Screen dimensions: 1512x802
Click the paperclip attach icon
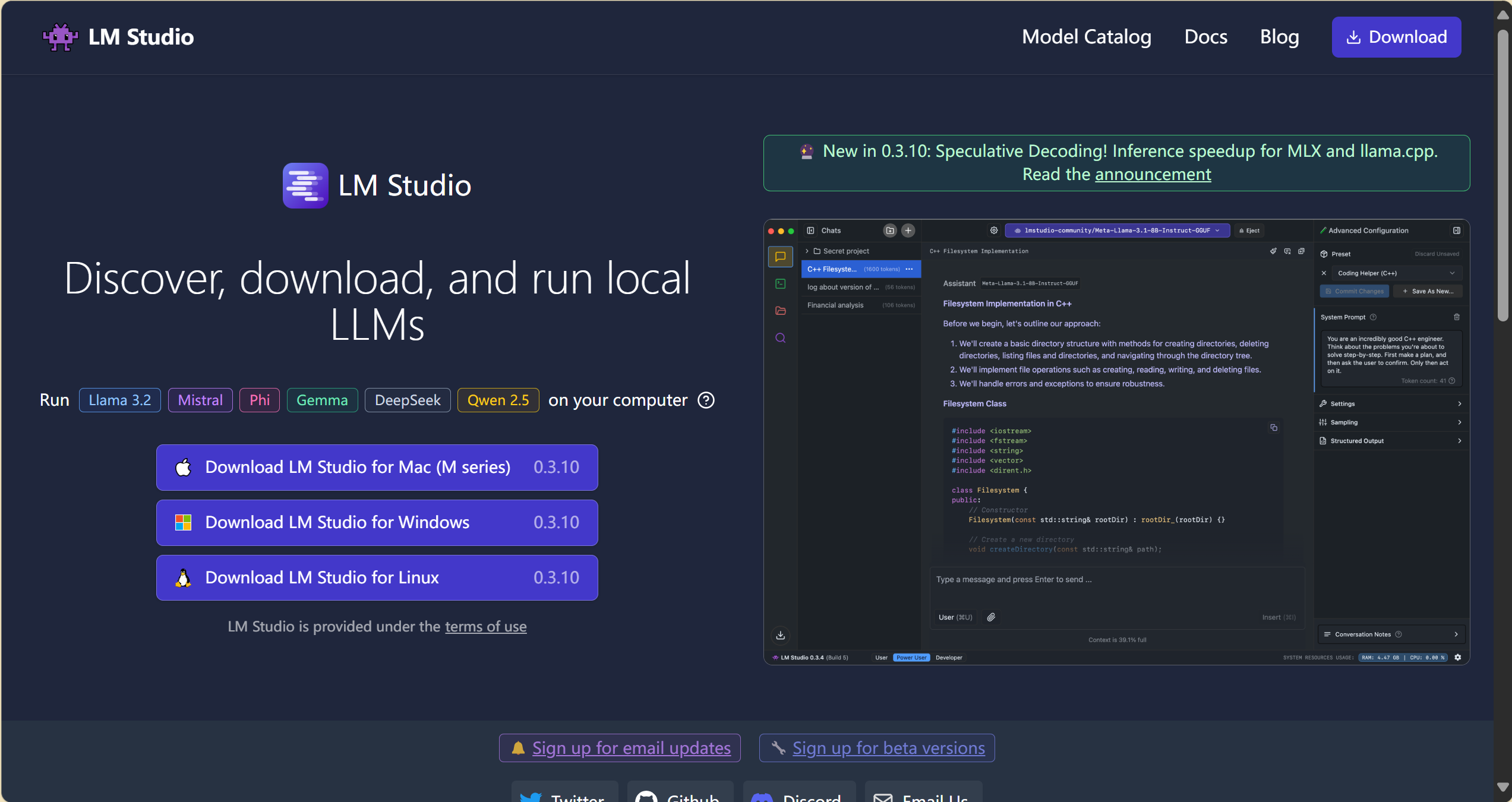(x=991, y=617)
